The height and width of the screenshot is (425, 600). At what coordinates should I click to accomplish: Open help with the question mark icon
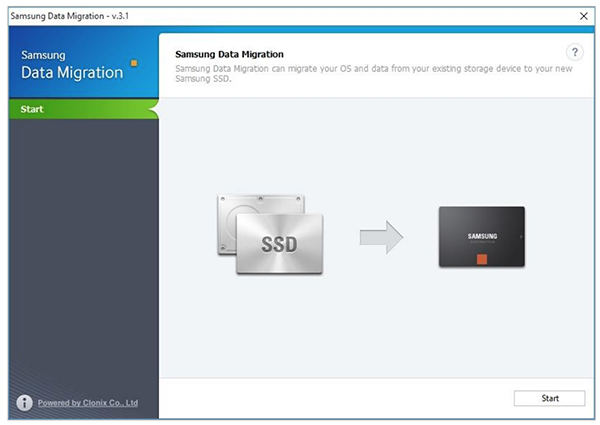click(574, 52)
